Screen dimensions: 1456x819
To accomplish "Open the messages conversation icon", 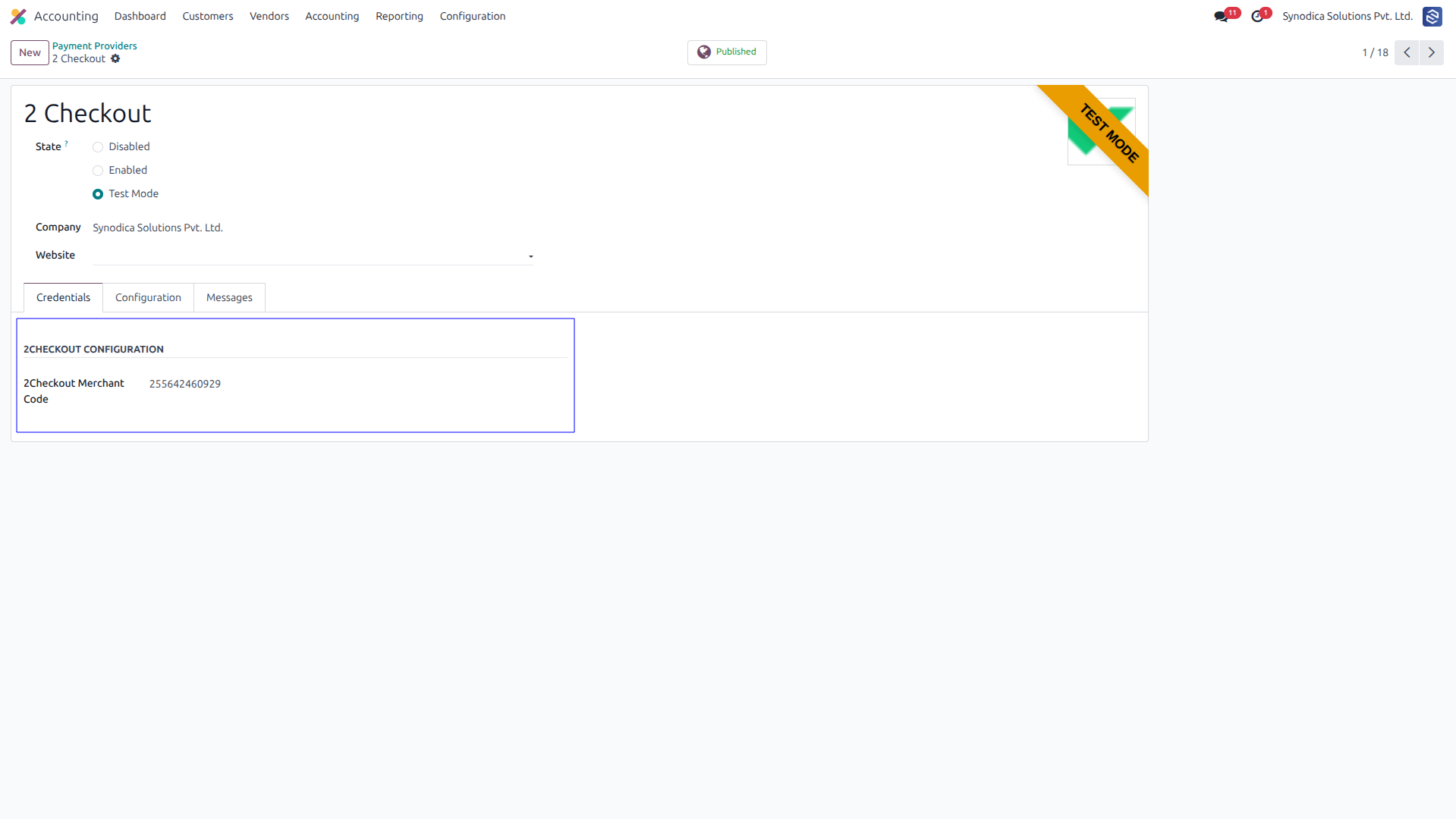I will (x=1221, y=16).
